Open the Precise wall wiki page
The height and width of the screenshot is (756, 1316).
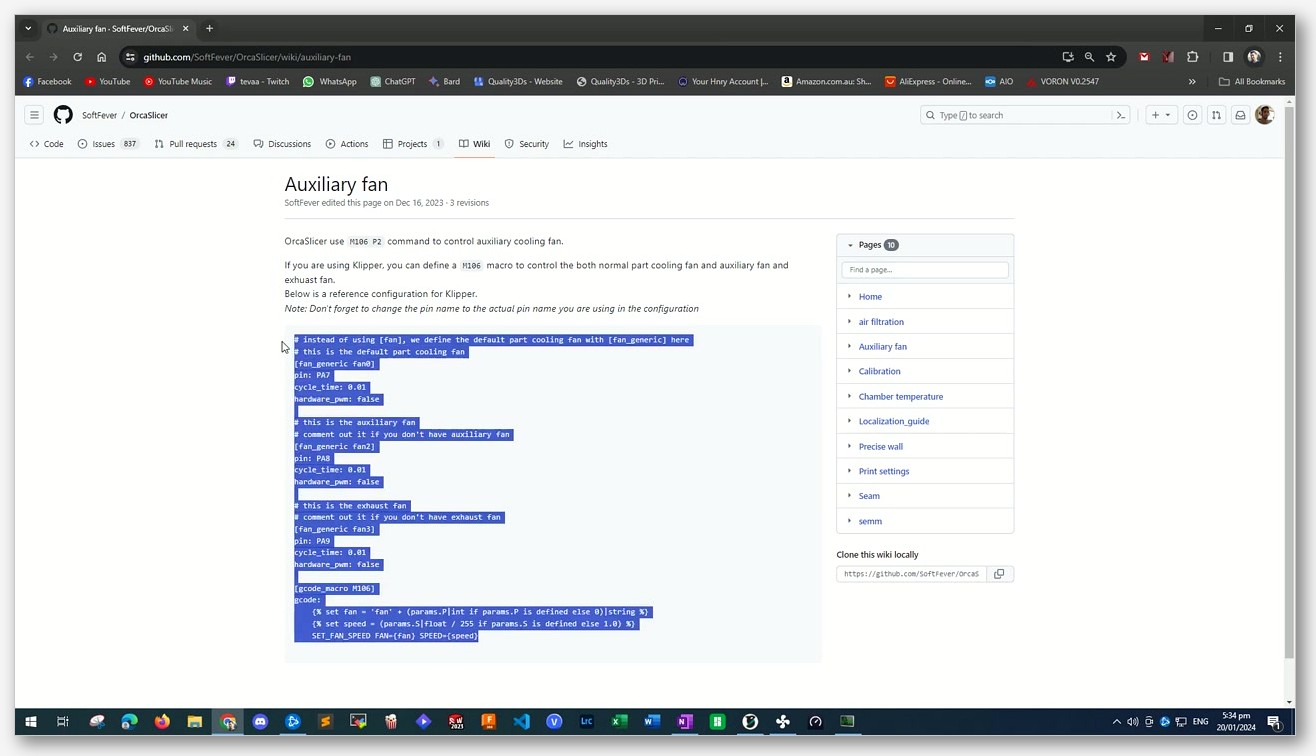tap(881, 446)
